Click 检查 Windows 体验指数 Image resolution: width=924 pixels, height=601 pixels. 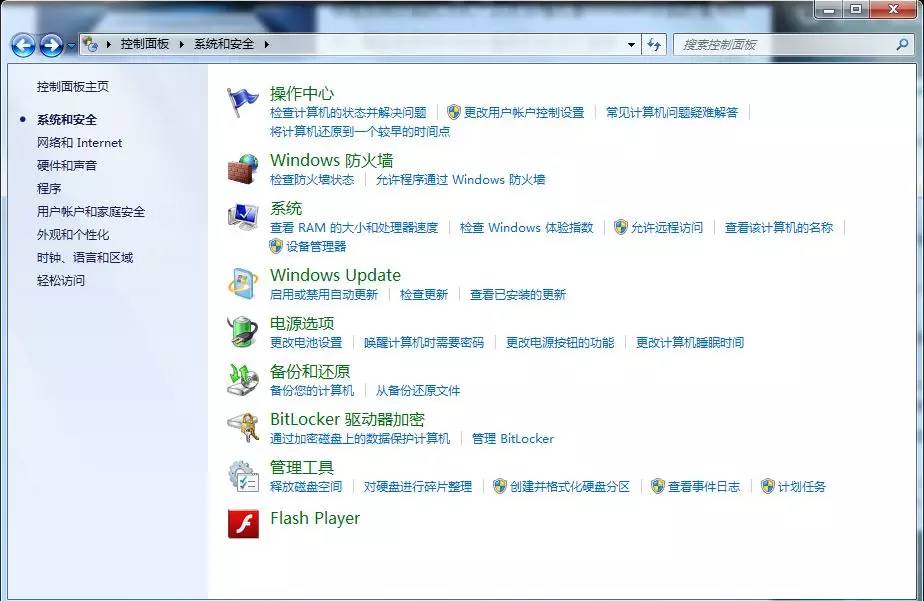coord(527,227)
